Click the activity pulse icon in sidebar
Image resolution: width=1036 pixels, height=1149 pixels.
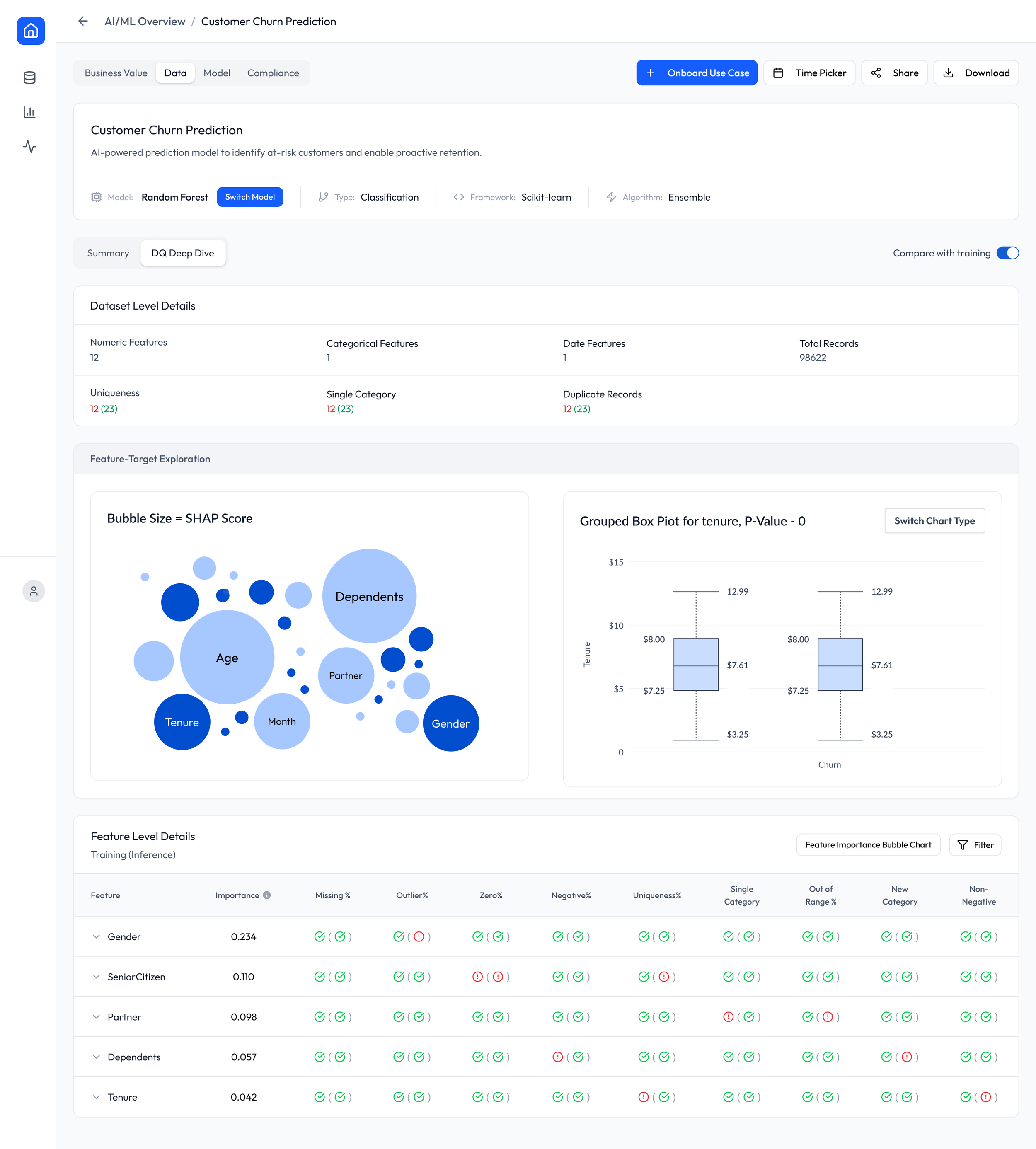pyautogui.click(x=29, y=147)
